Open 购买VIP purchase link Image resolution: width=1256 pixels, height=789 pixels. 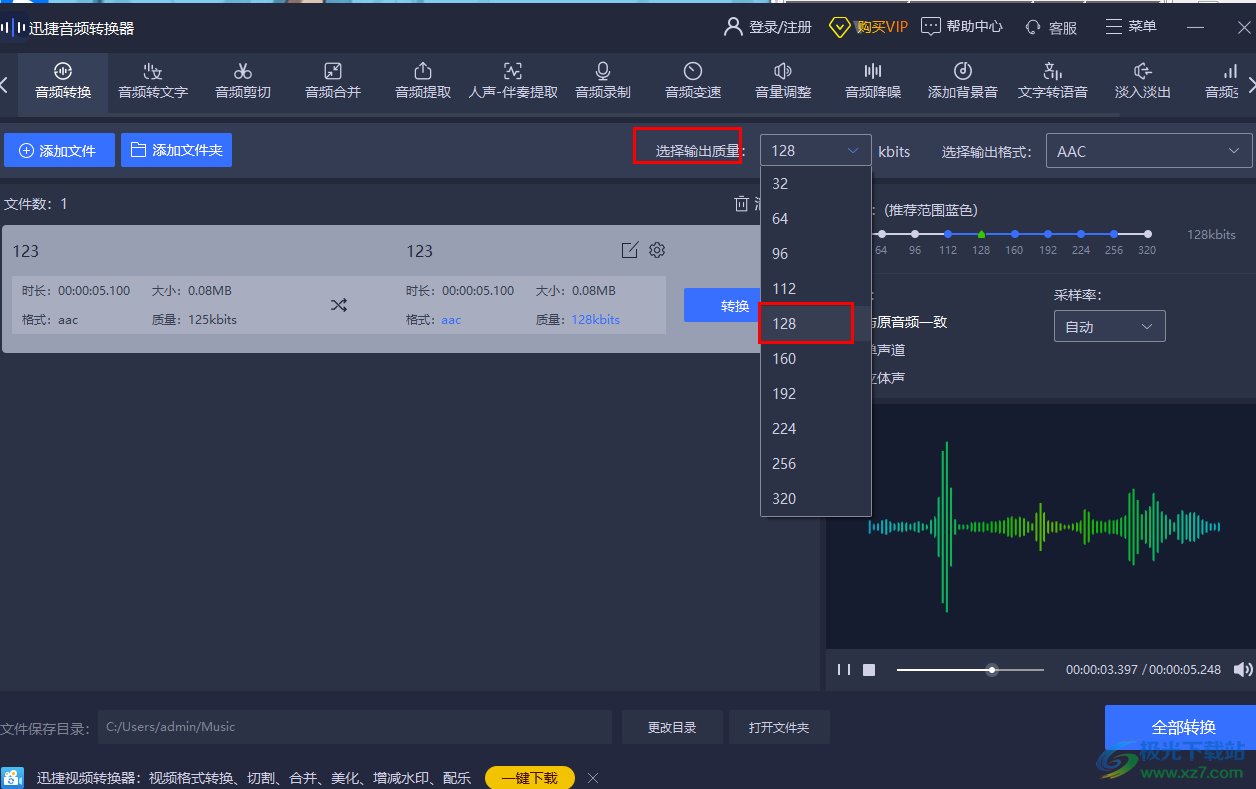(868, 27)
